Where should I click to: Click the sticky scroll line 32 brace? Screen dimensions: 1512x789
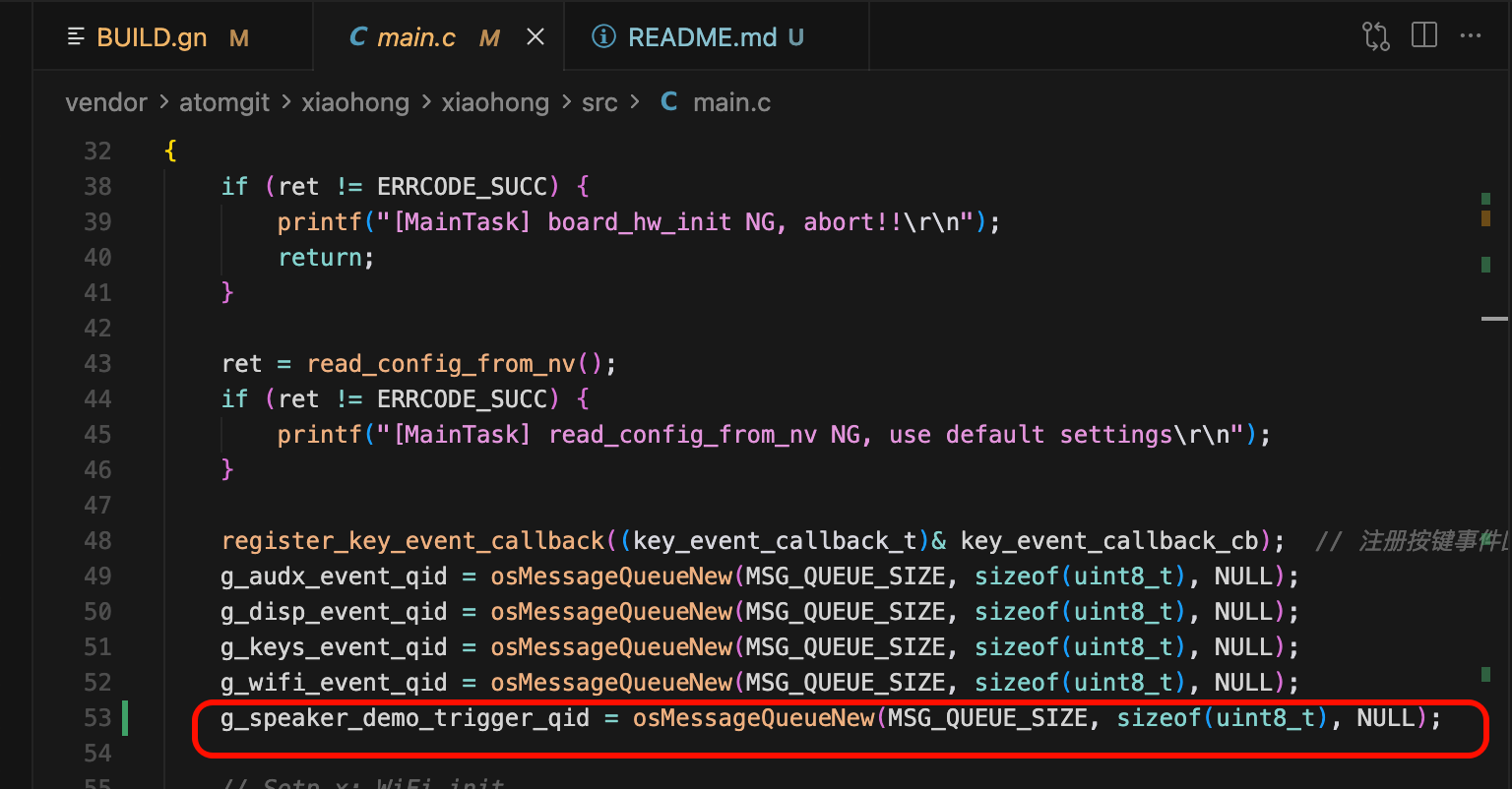click(170, 152)
